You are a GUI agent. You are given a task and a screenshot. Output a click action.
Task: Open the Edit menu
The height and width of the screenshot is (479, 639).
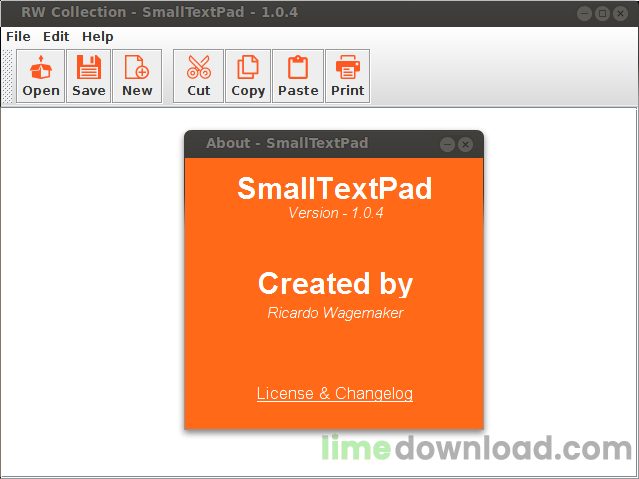[x=56, y=37]
